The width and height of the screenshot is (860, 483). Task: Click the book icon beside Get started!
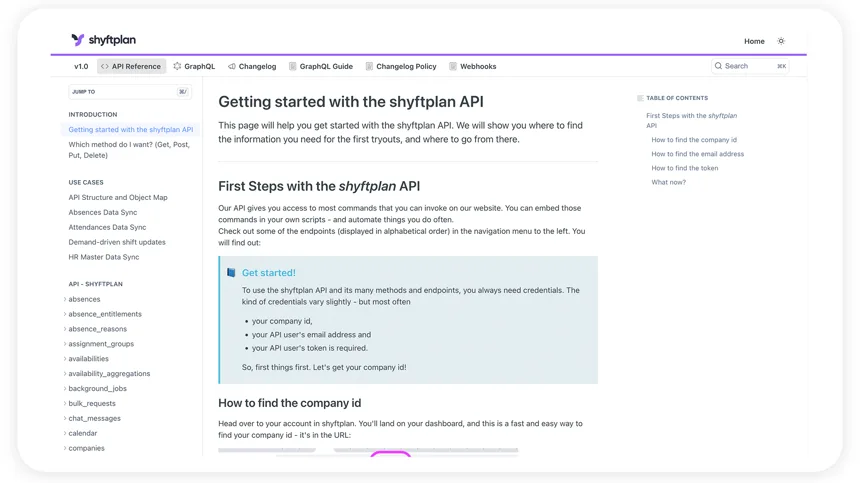[231, 272]
